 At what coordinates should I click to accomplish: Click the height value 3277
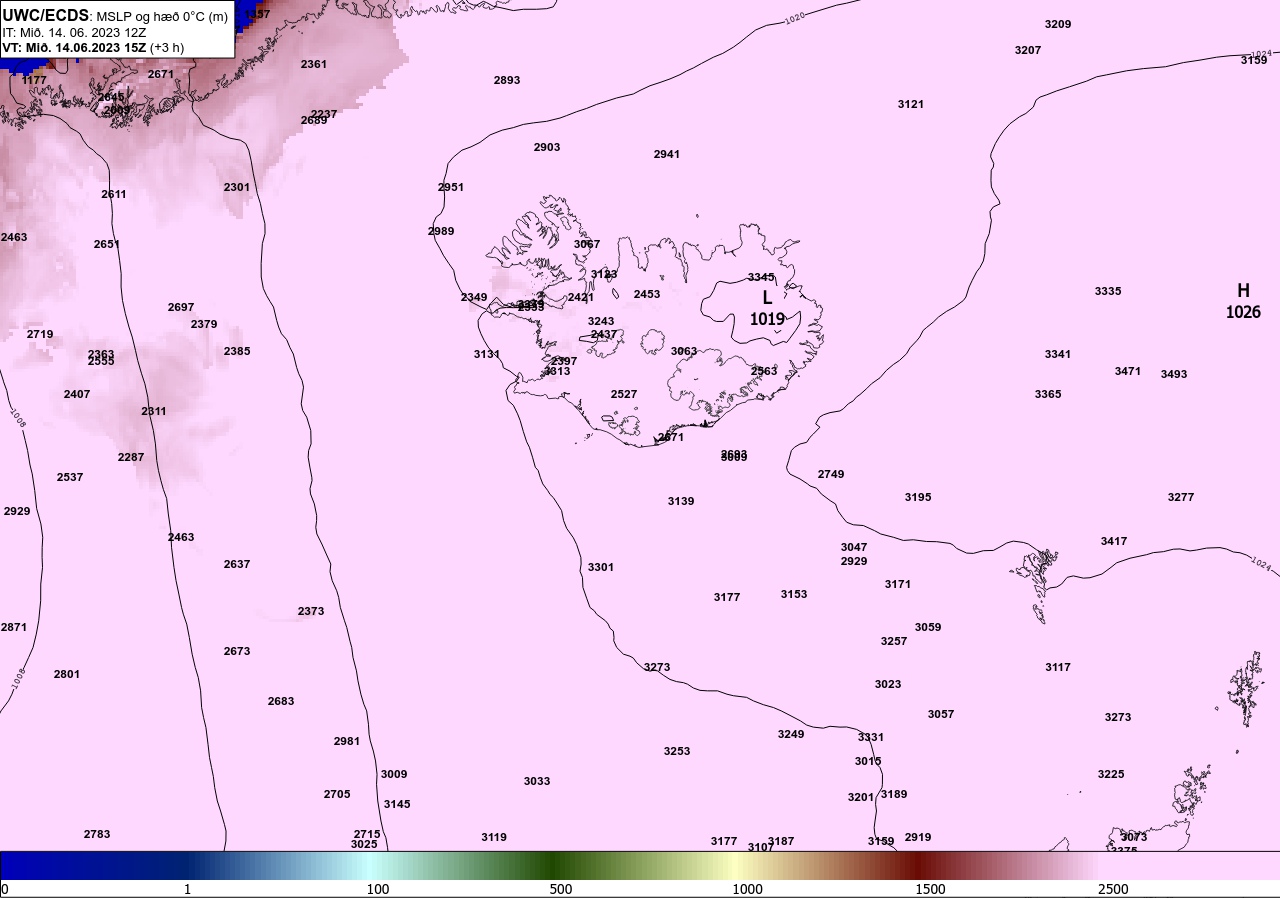tap(1181, 497)
